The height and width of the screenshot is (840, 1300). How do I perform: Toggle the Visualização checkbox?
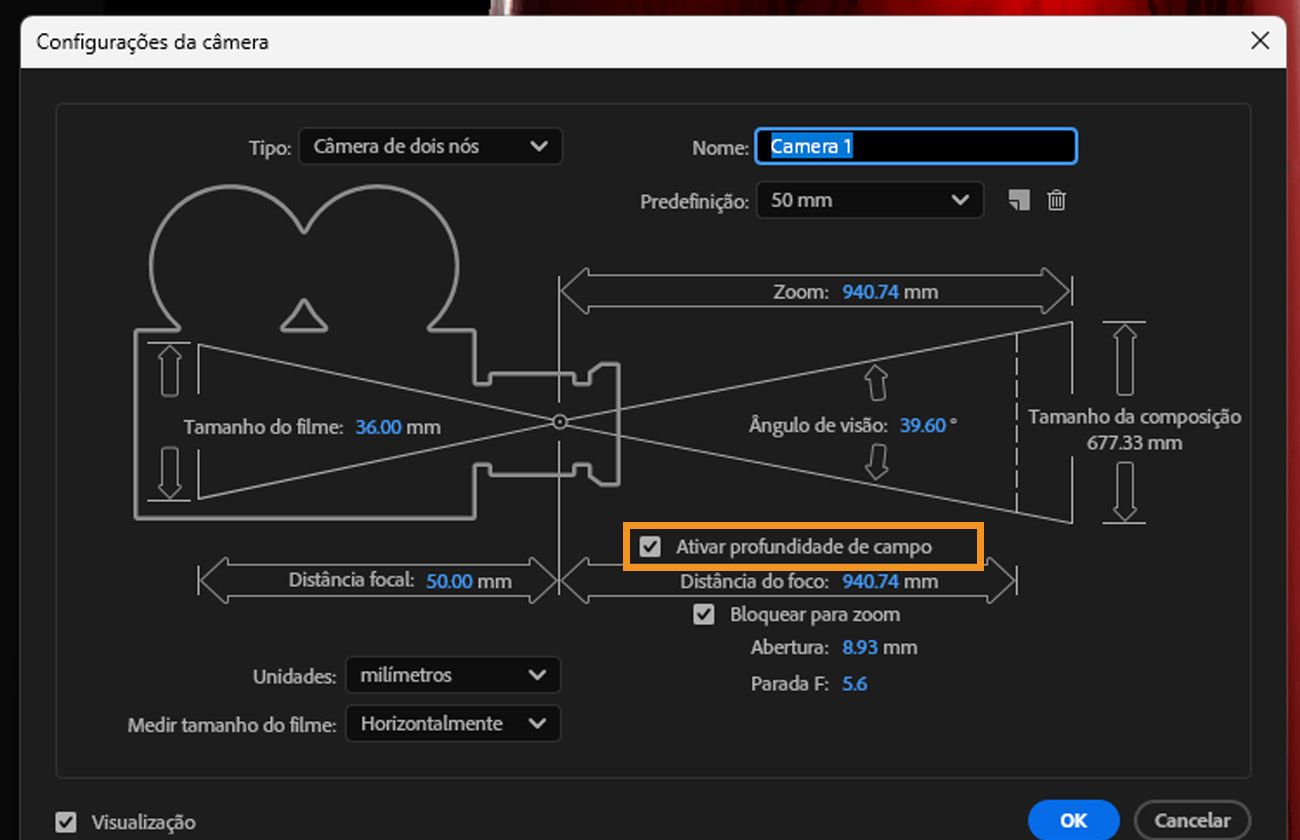[66, 822]
